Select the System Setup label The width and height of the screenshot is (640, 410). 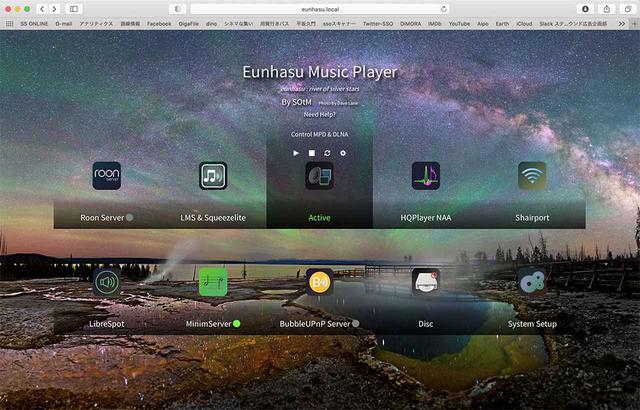pyautogui.click(x=532, y=324)
